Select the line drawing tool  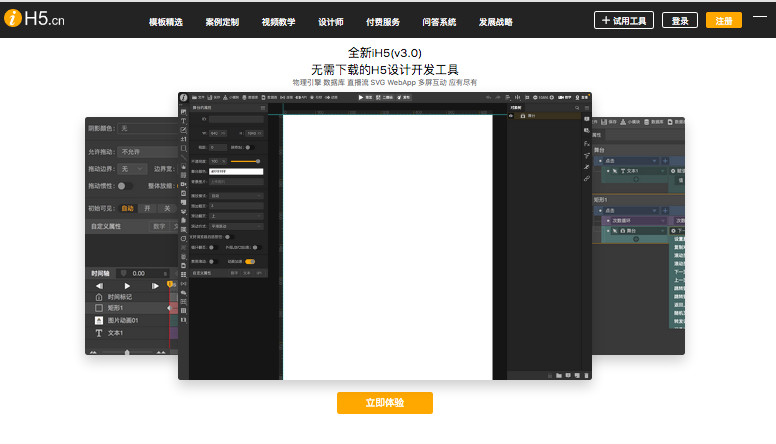pos(184,157)
